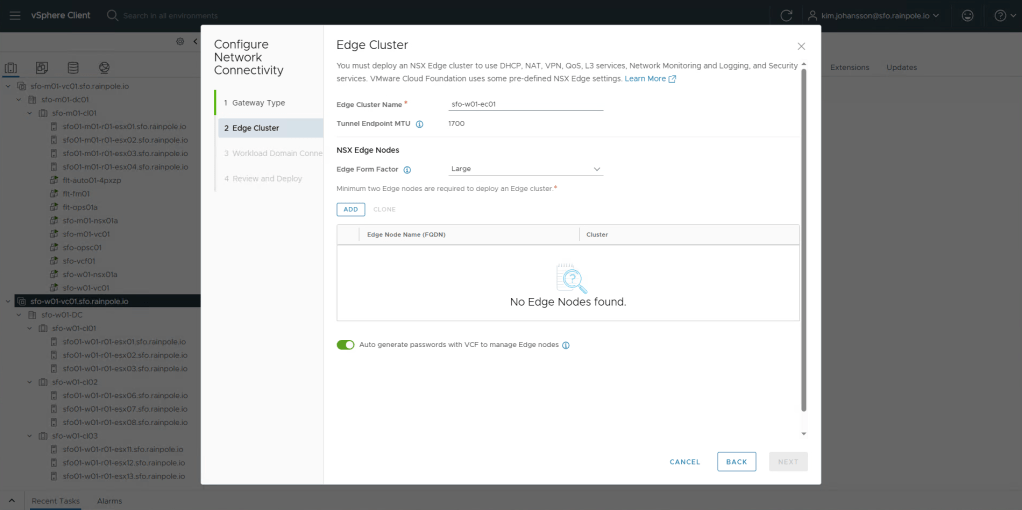This screenshot has width=1022, height=510.
Task: Click the ADD button for Edge nodes
Action: [351, 209]
